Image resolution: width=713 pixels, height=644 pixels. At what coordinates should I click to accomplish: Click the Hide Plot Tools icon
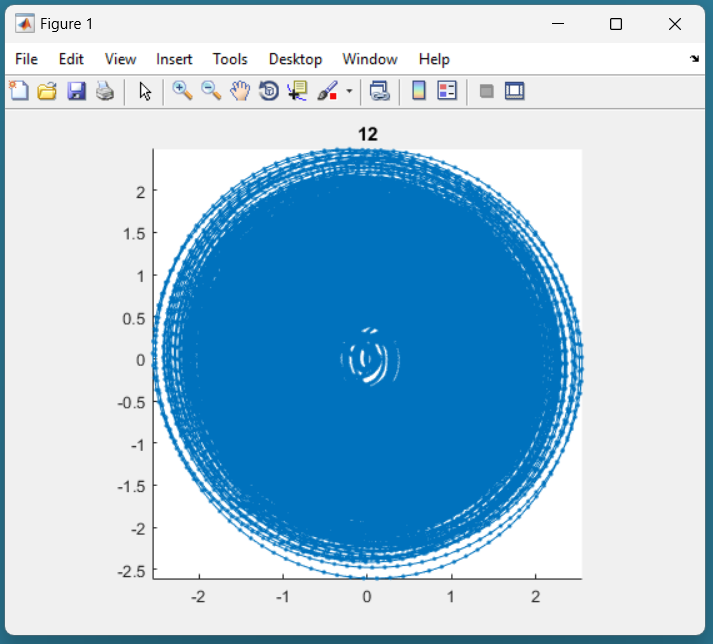[x=487, y=91]
